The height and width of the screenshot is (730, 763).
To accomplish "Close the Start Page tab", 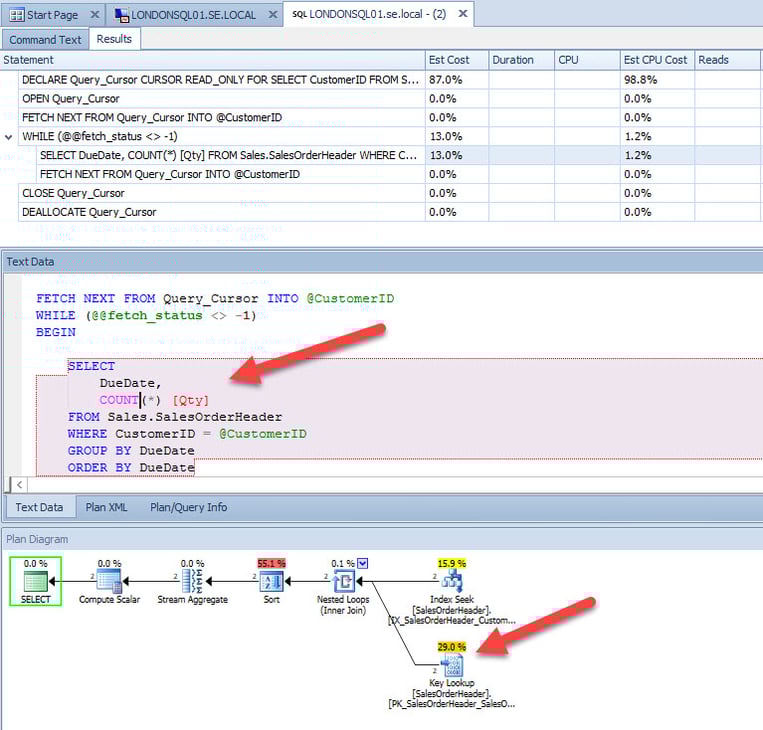I will coord(94,15).
